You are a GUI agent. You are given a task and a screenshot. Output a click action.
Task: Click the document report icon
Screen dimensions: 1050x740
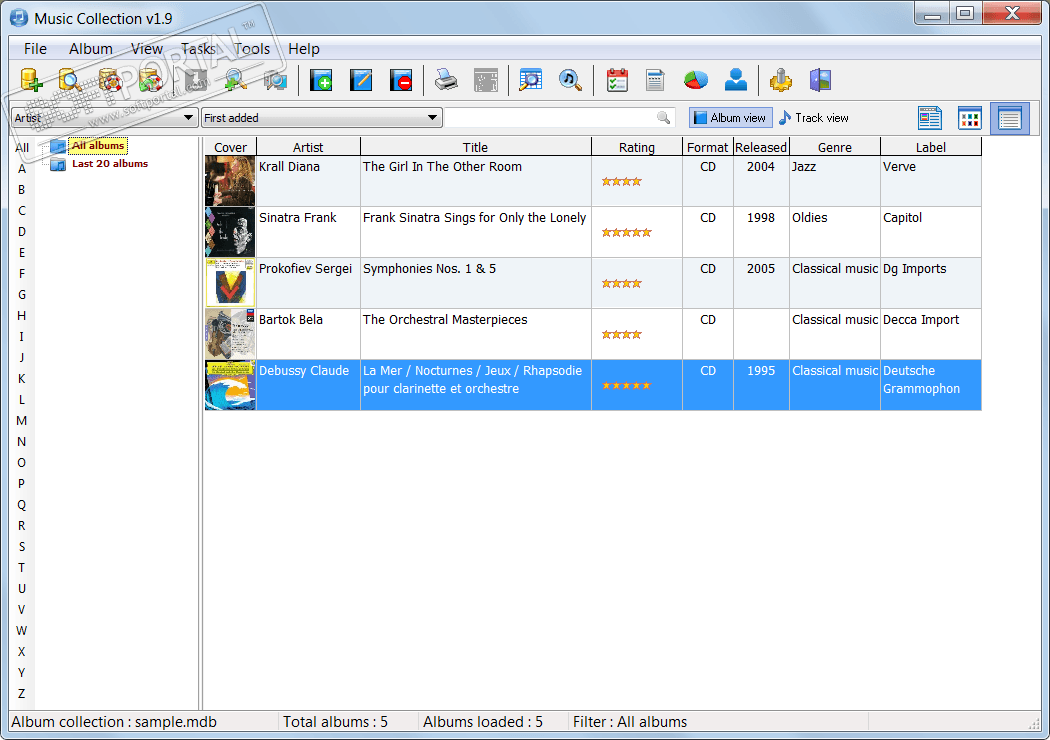coord(656,80)
